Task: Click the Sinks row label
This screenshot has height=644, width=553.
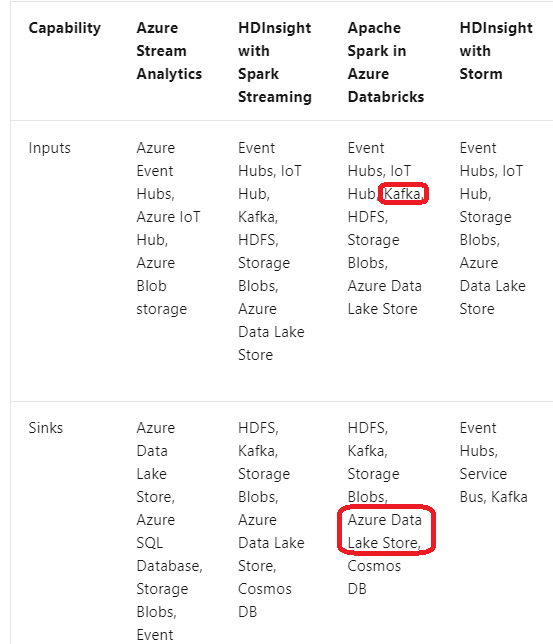Action: (46, 428)
